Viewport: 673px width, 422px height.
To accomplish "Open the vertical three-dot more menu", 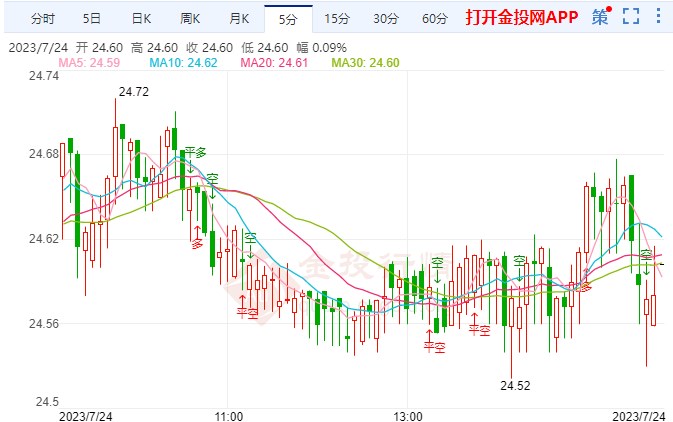I will (658, 16).
